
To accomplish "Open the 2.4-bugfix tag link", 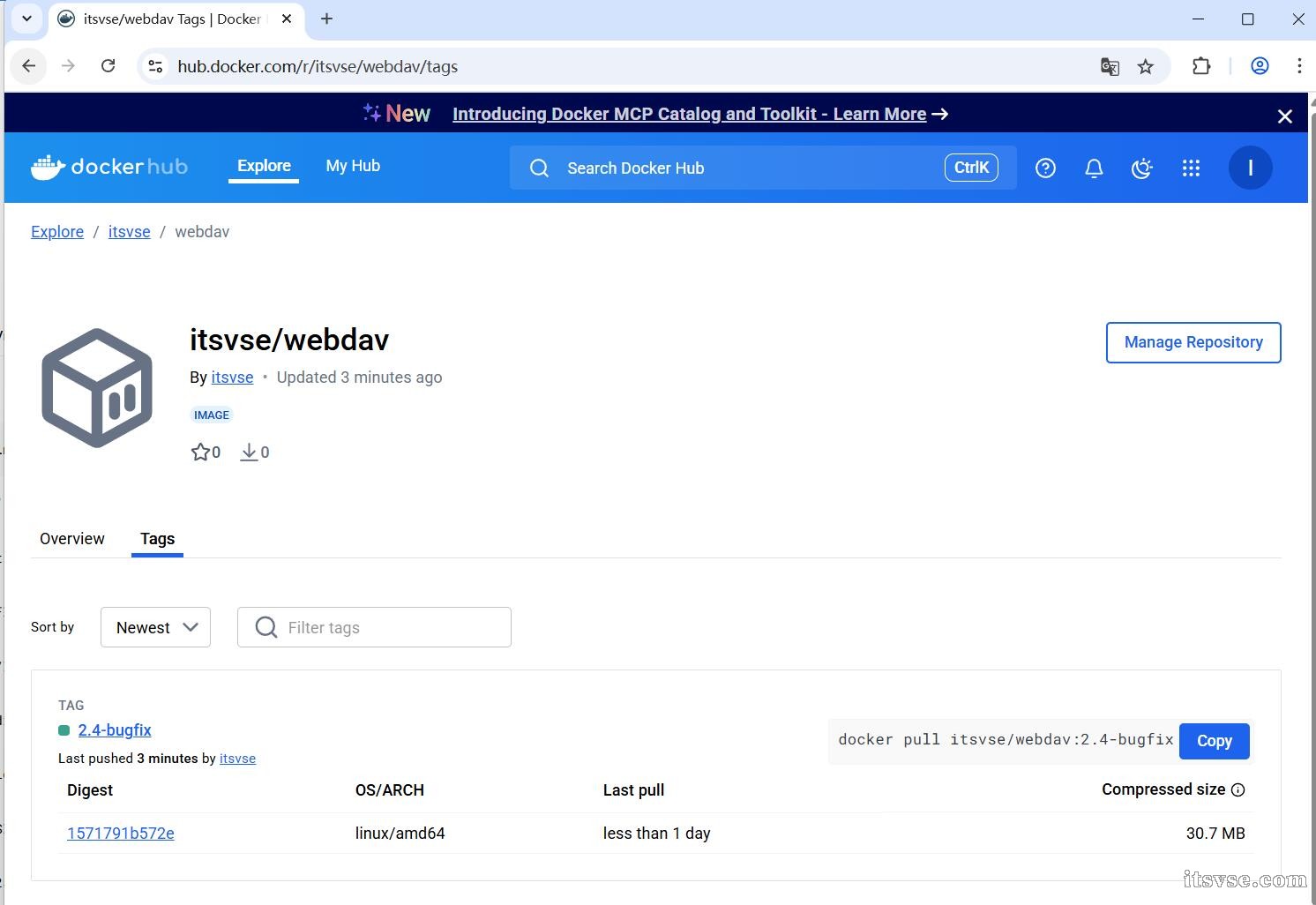I will tap(115, 730).
